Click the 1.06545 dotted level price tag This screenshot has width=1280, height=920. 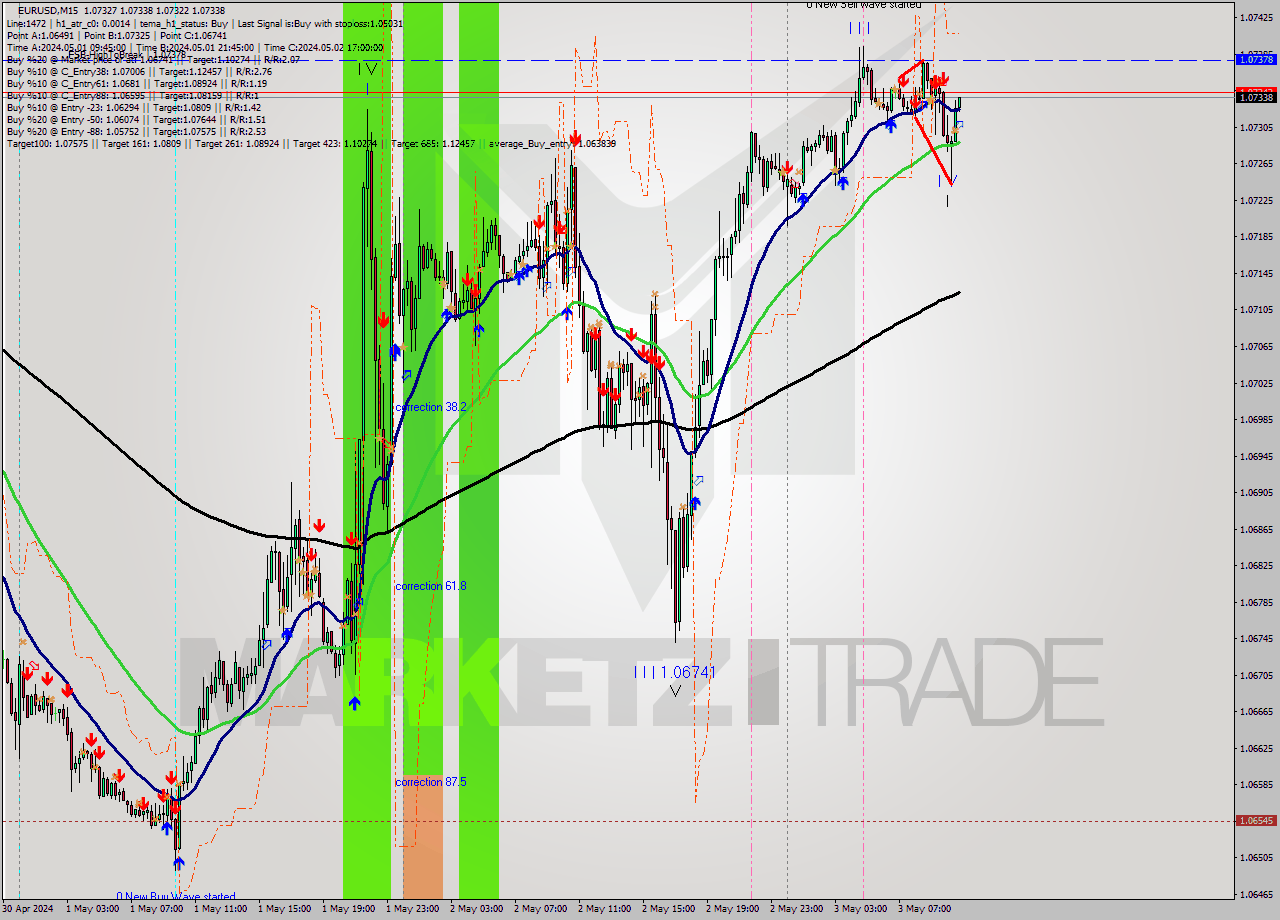click(x=1256, y=820)
